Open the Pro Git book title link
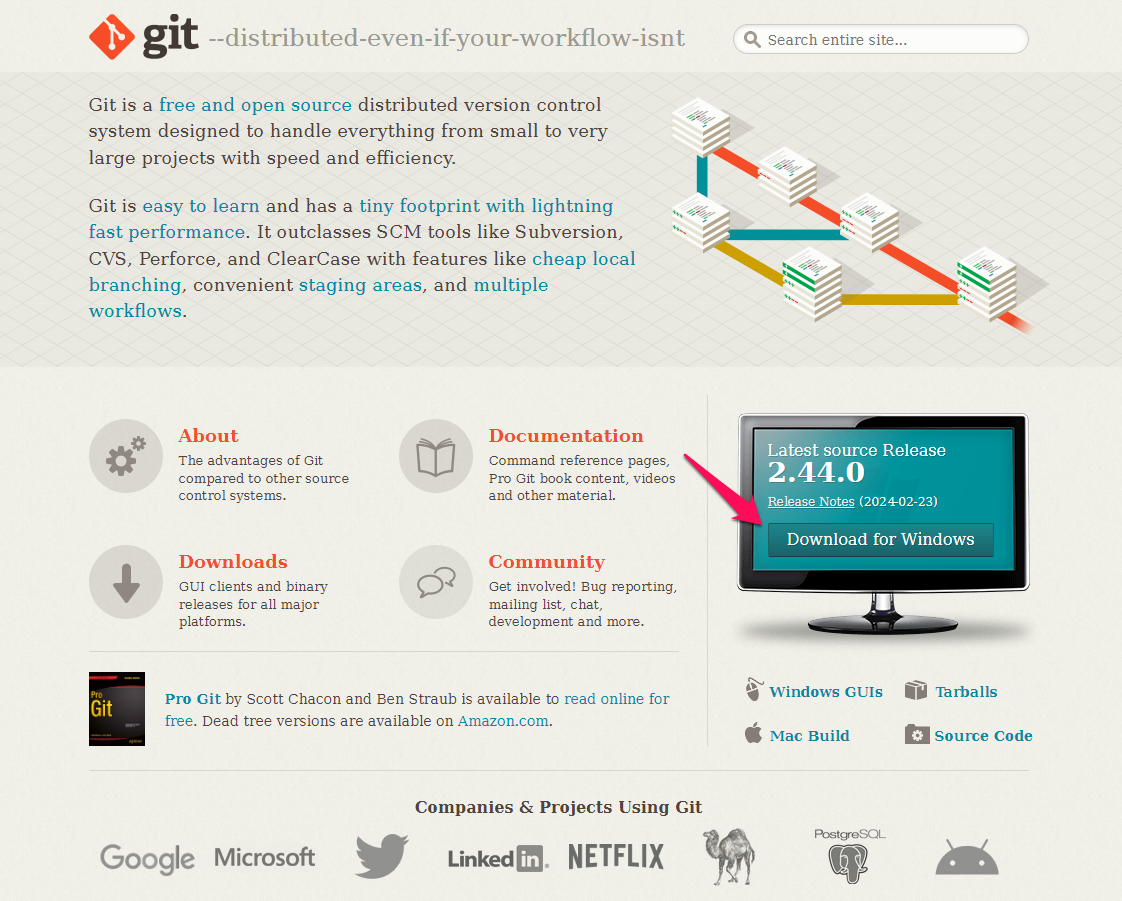 [x=193, y=699]
